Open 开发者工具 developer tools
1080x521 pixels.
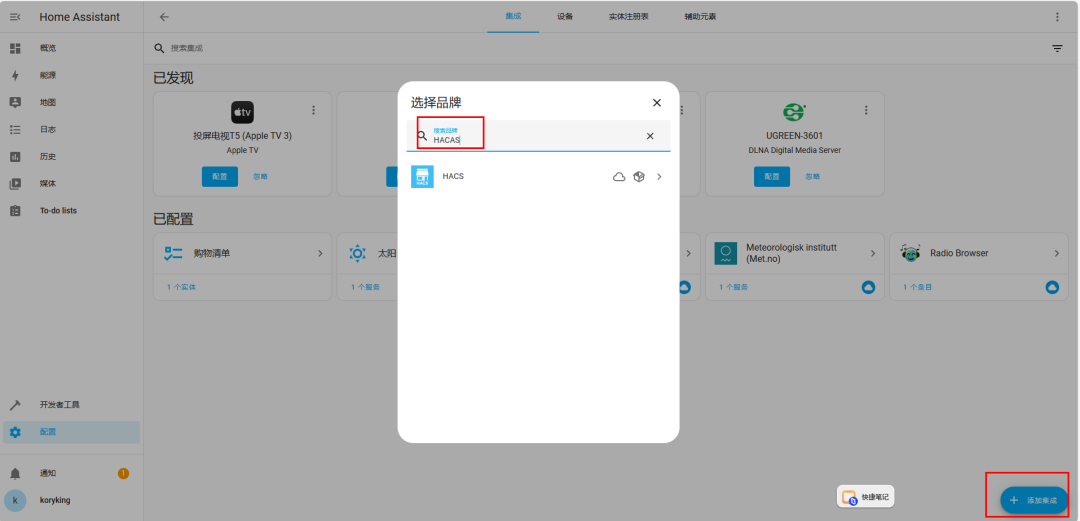[x=72, y=405]
